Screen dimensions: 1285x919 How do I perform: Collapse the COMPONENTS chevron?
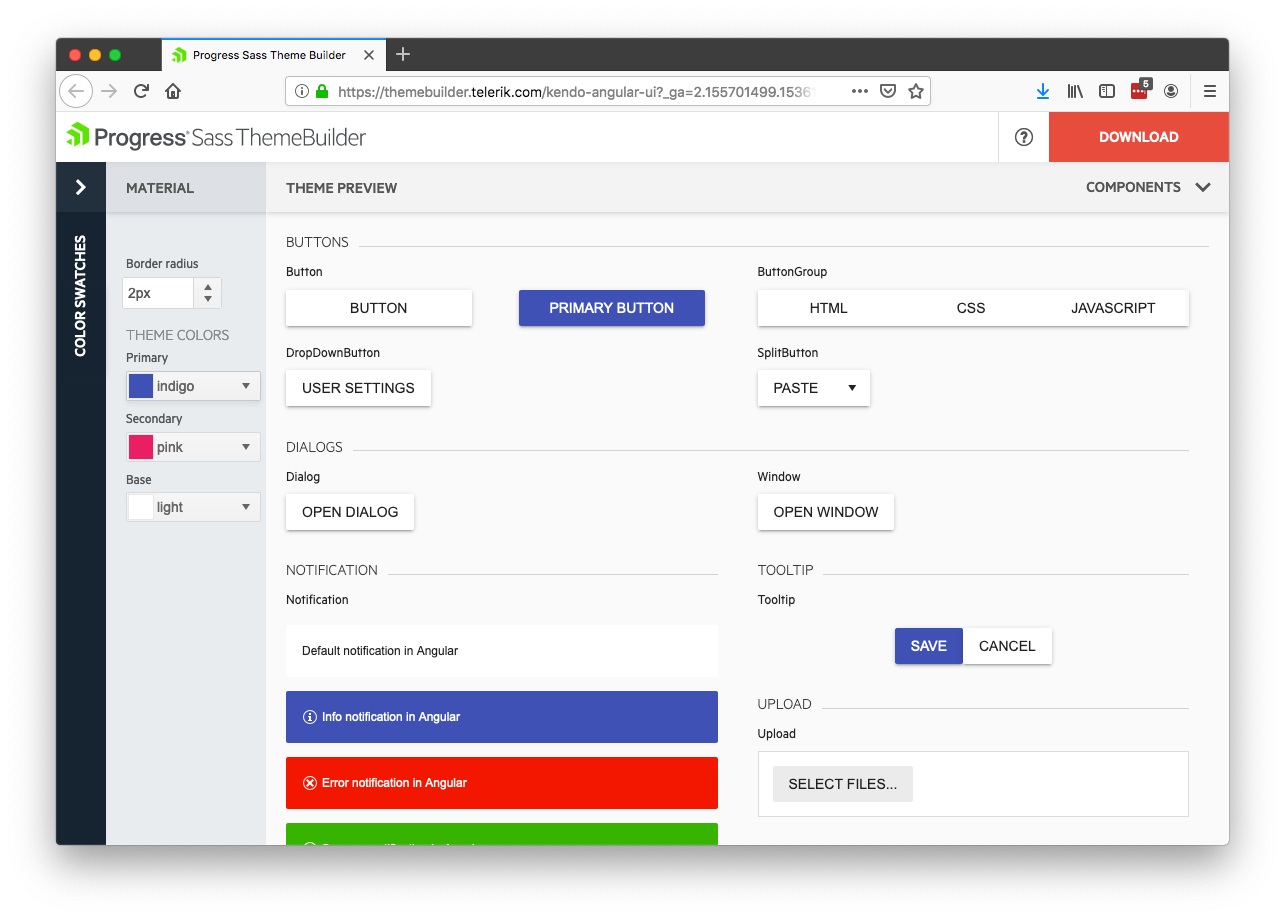pos(1203,187)
